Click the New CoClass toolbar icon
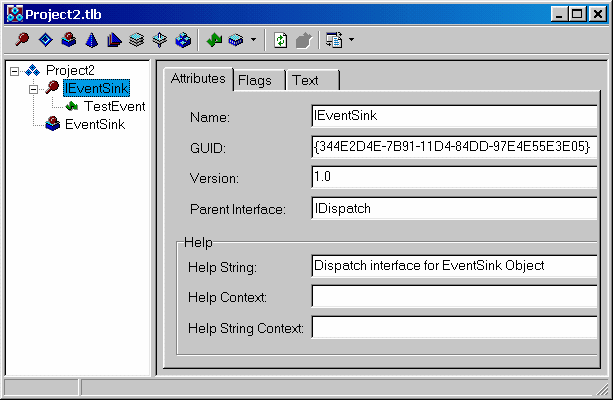The width and height of the screenshot is (613, 400). [x=68, y=41]
